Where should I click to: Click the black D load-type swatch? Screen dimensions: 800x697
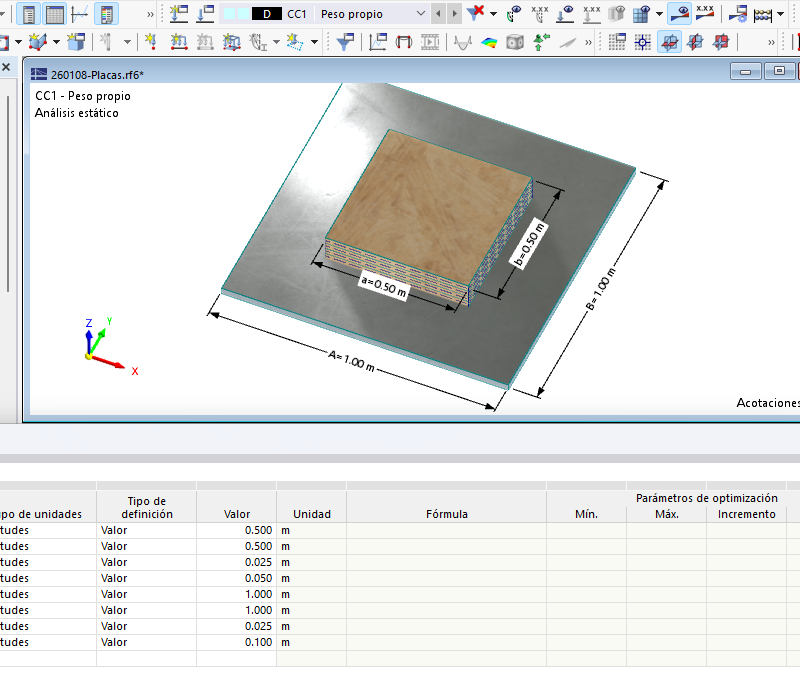coord(267,14)
